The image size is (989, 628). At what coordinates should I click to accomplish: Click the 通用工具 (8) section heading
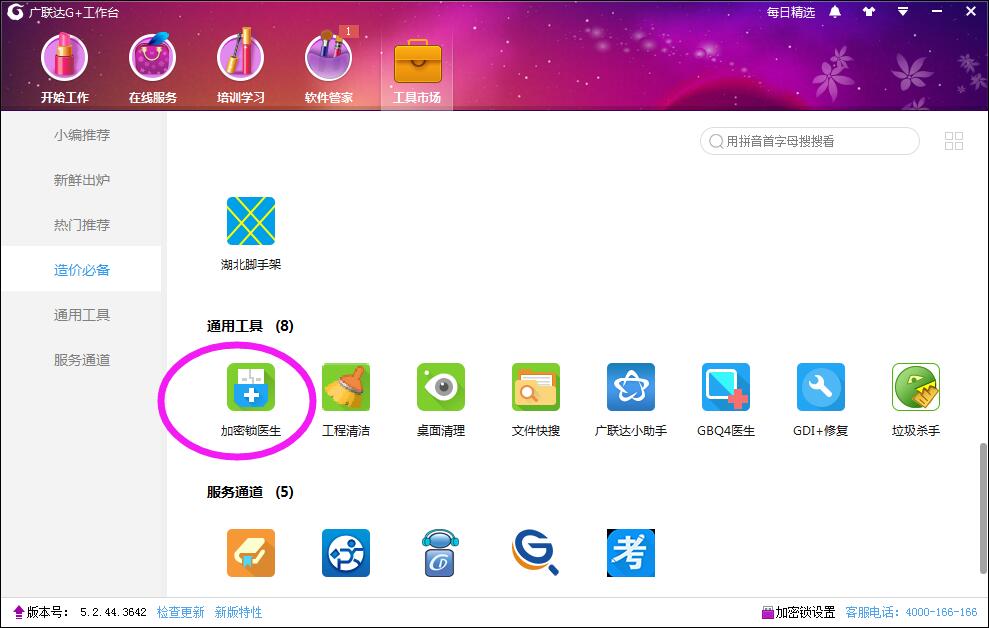[x=250, y=325]
